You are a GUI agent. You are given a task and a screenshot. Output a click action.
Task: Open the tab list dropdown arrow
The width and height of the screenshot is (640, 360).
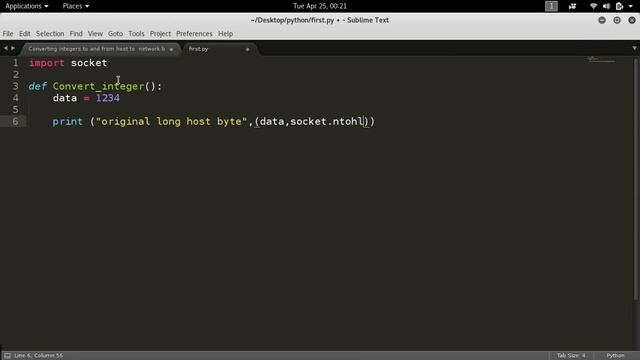[634, 48]
